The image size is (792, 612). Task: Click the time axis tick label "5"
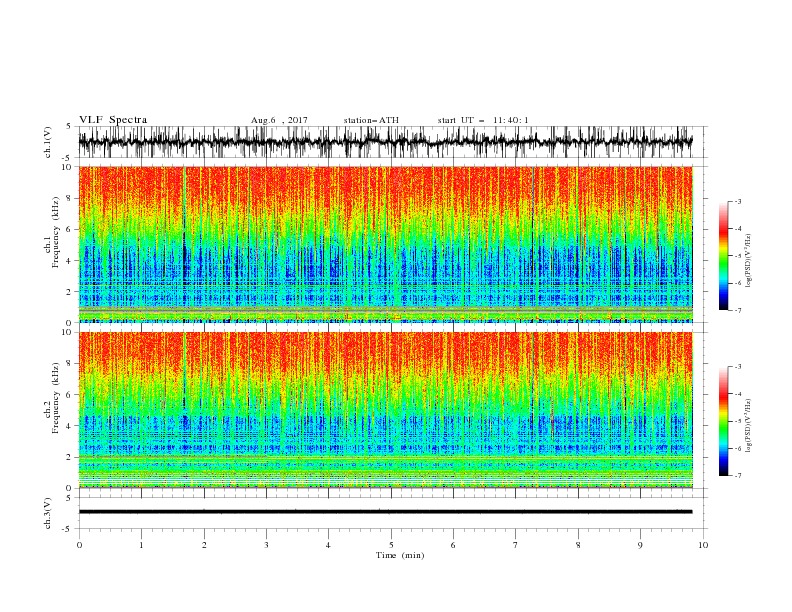(391, 545)
